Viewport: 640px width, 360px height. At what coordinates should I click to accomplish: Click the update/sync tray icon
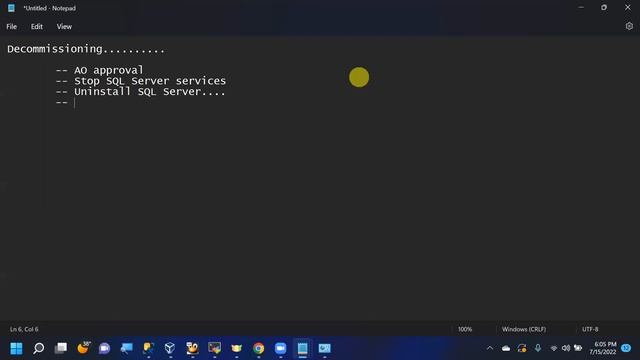[x=522, y=348]
